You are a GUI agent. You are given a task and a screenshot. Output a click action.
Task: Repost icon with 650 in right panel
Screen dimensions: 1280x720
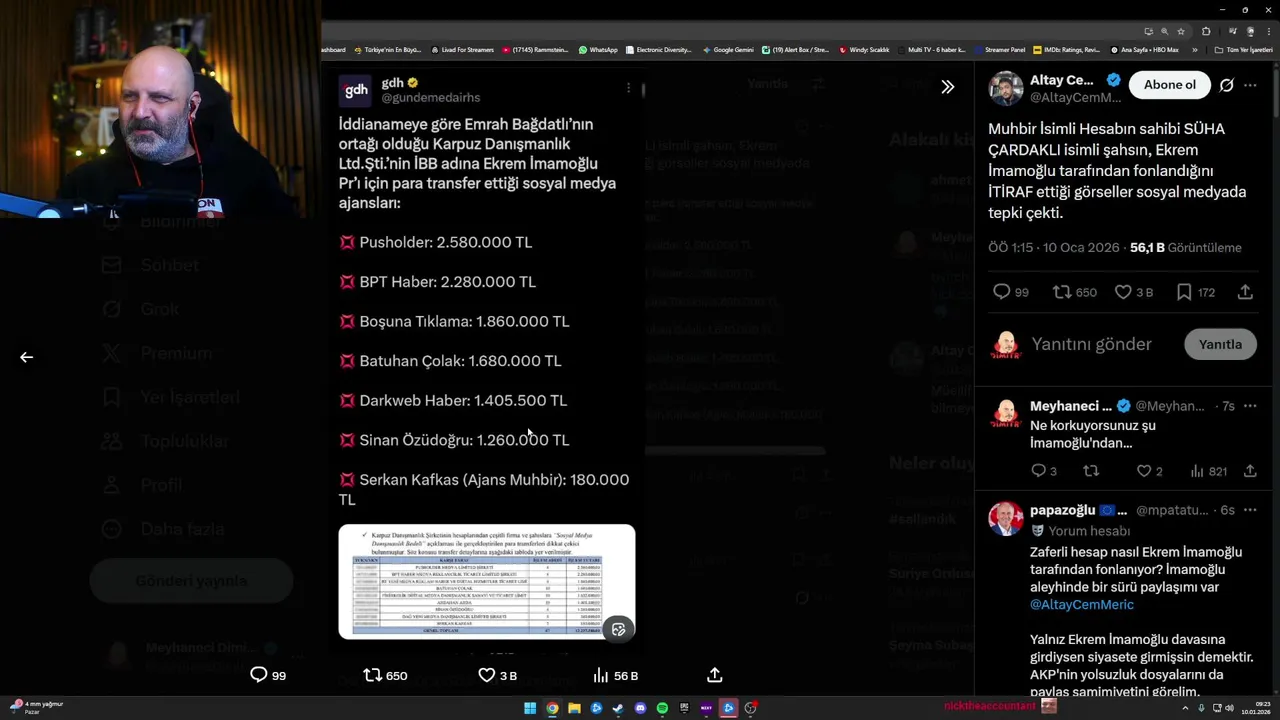click(x=1075, y=292)
